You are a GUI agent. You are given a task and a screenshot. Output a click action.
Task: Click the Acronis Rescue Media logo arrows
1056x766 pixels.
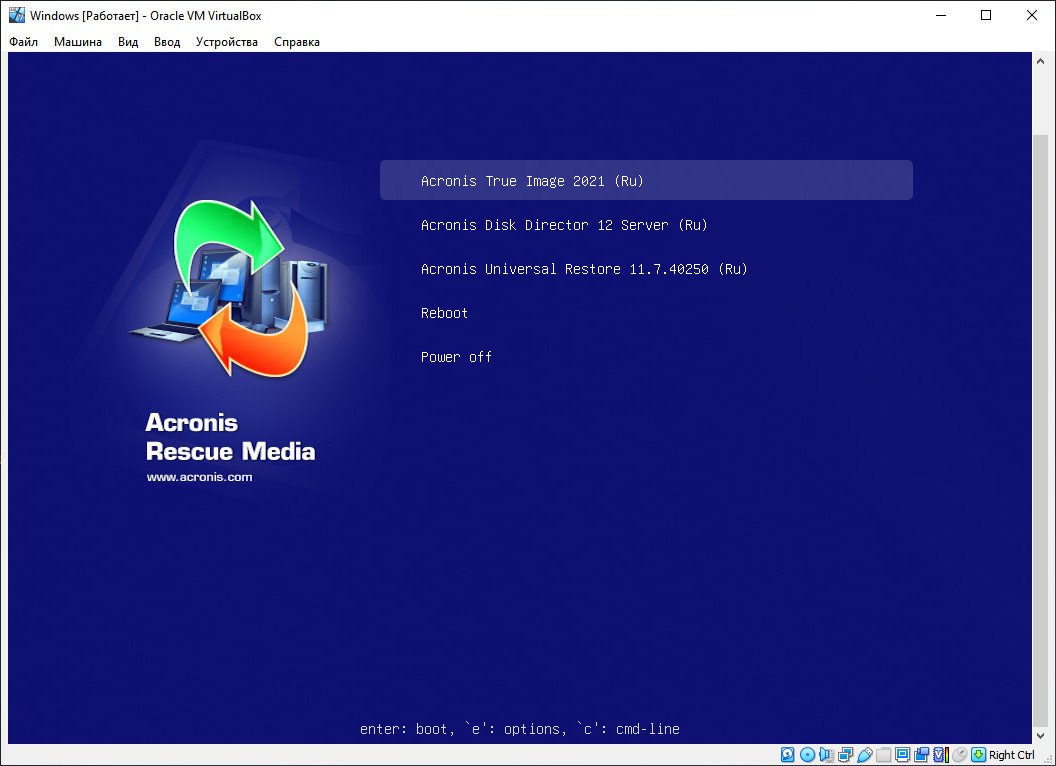click(x=229, y=286)
